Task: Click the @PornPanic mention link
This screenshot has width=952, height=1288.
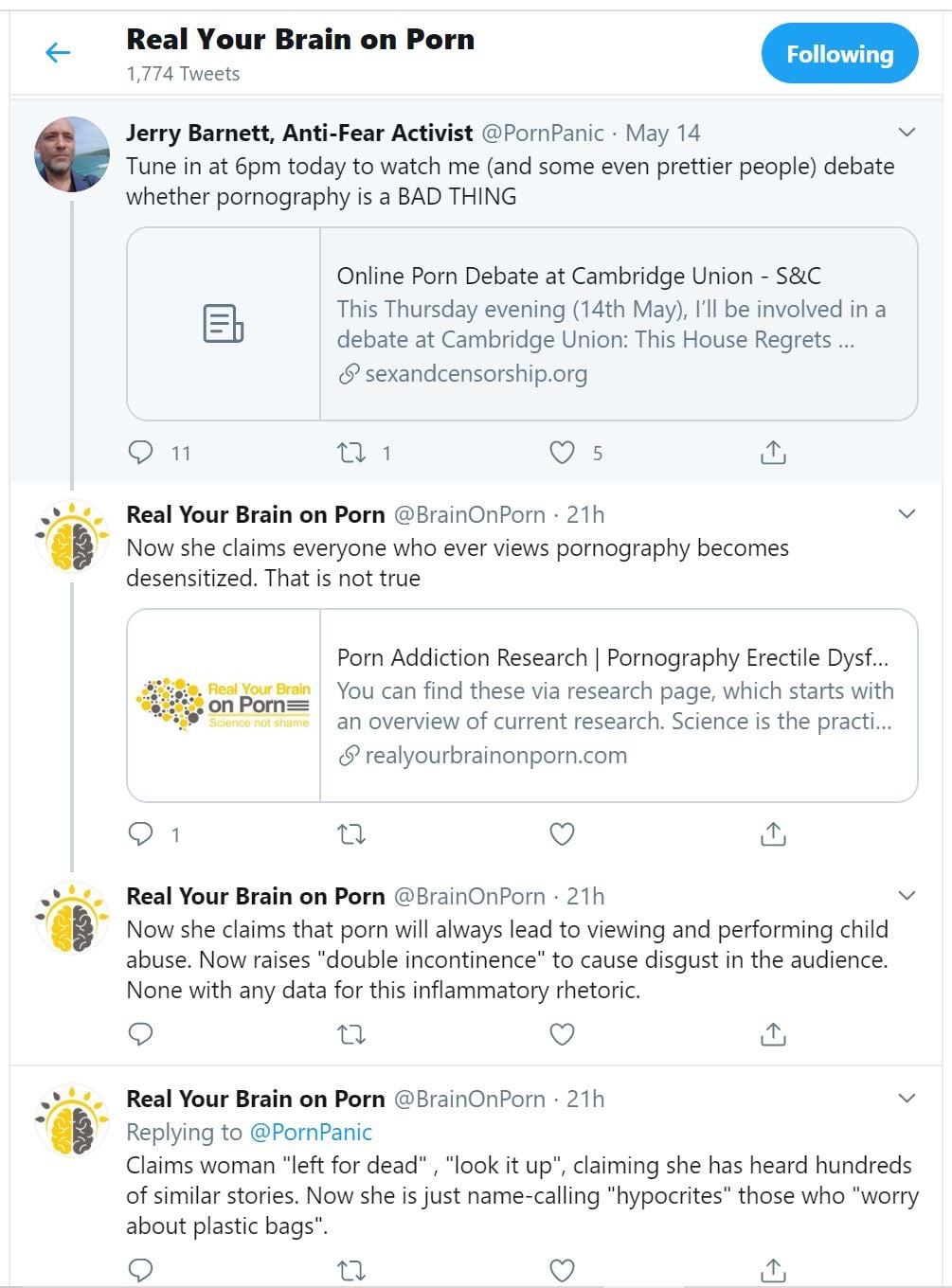Action: click(x=310, y=1132)
